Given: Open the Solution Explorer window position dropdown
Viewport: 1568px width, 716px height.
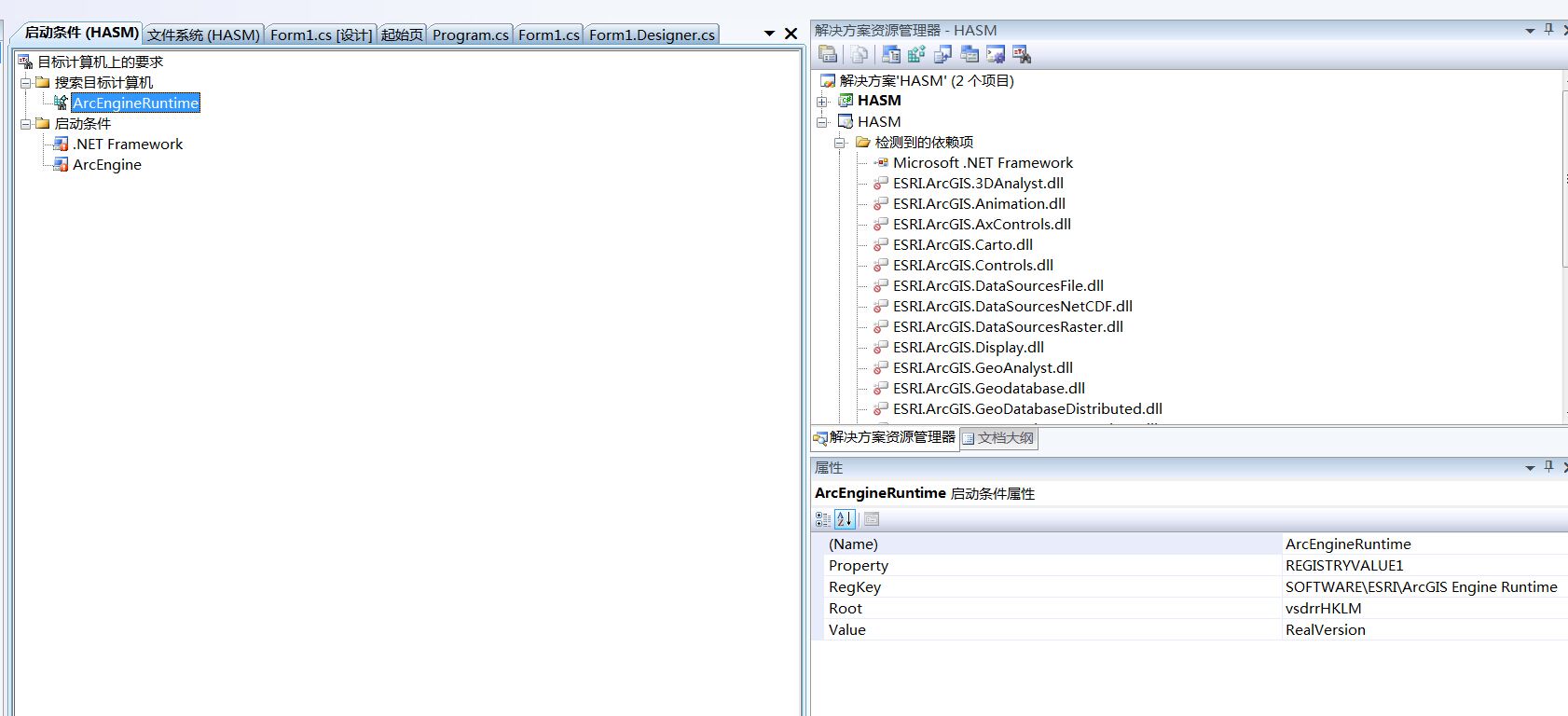Looking at the screenshot, I should [1530, 31].
